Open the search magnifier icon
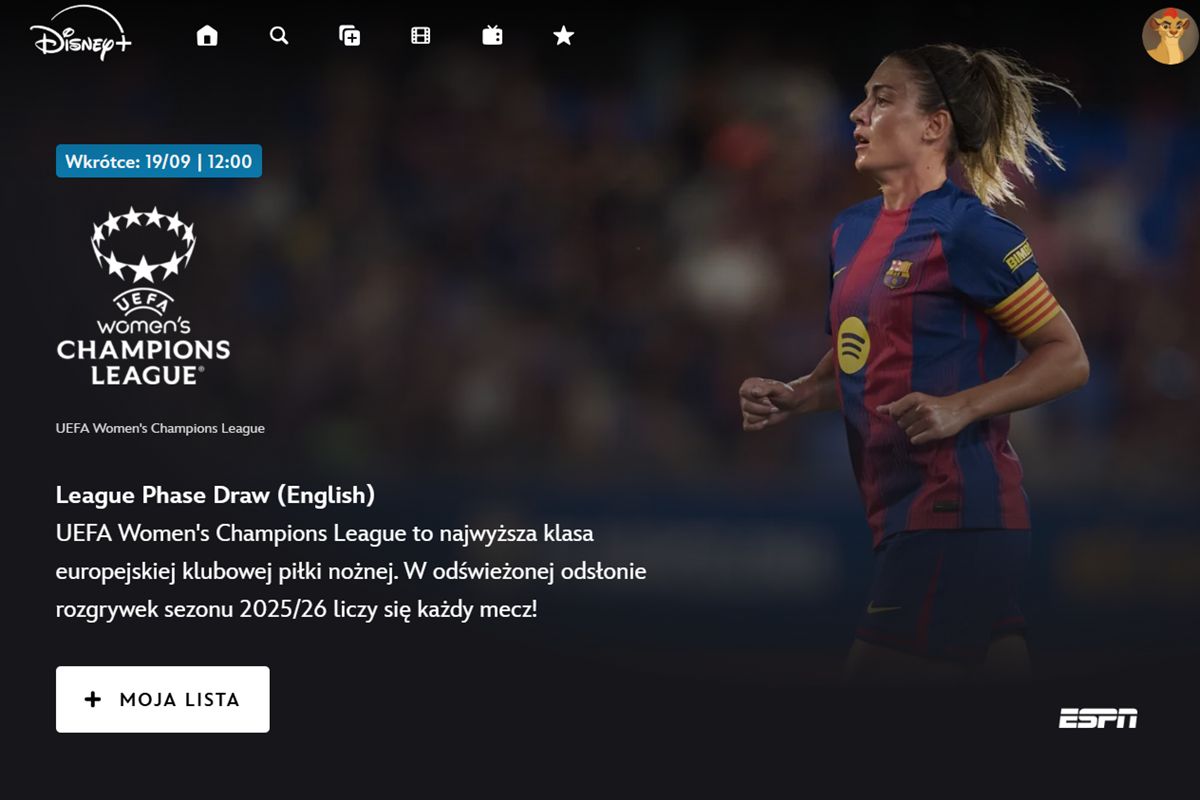Image resolution: width=1200 pixels, height=800 pixels. (x=279, y=36)
